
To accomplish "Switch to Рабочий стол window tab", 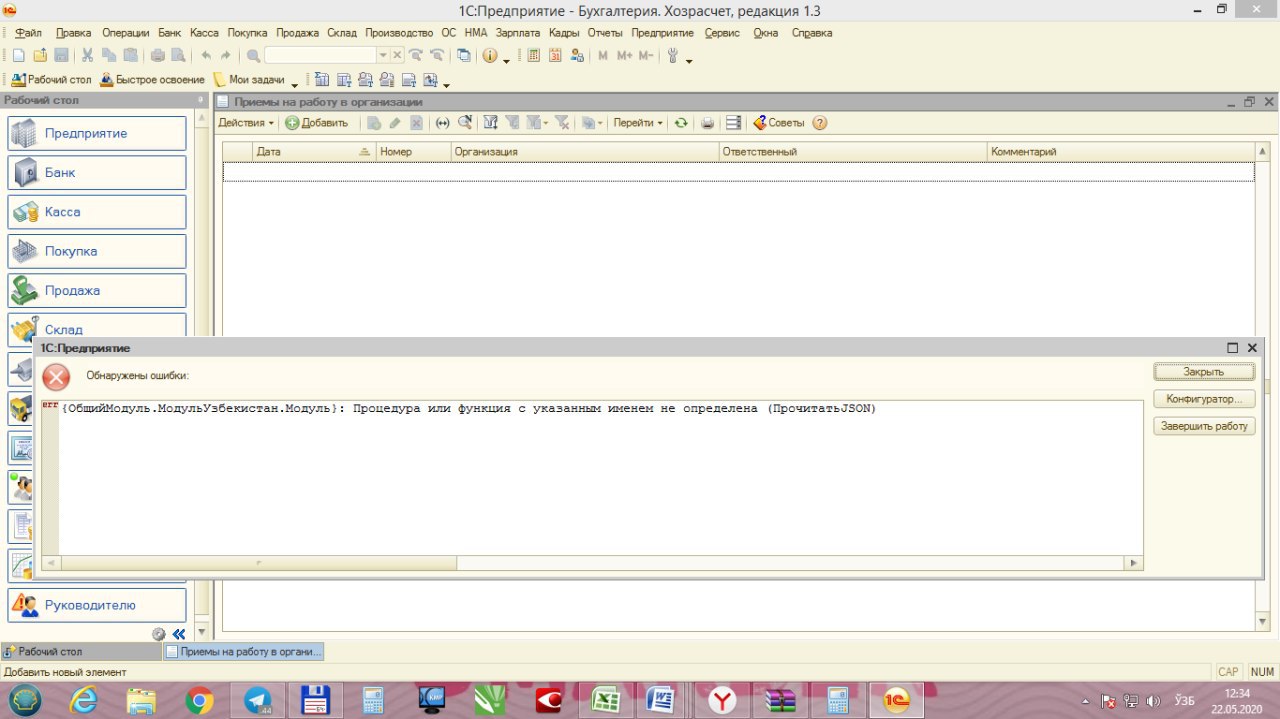I will pyautogui.click(x=80, y=651).
